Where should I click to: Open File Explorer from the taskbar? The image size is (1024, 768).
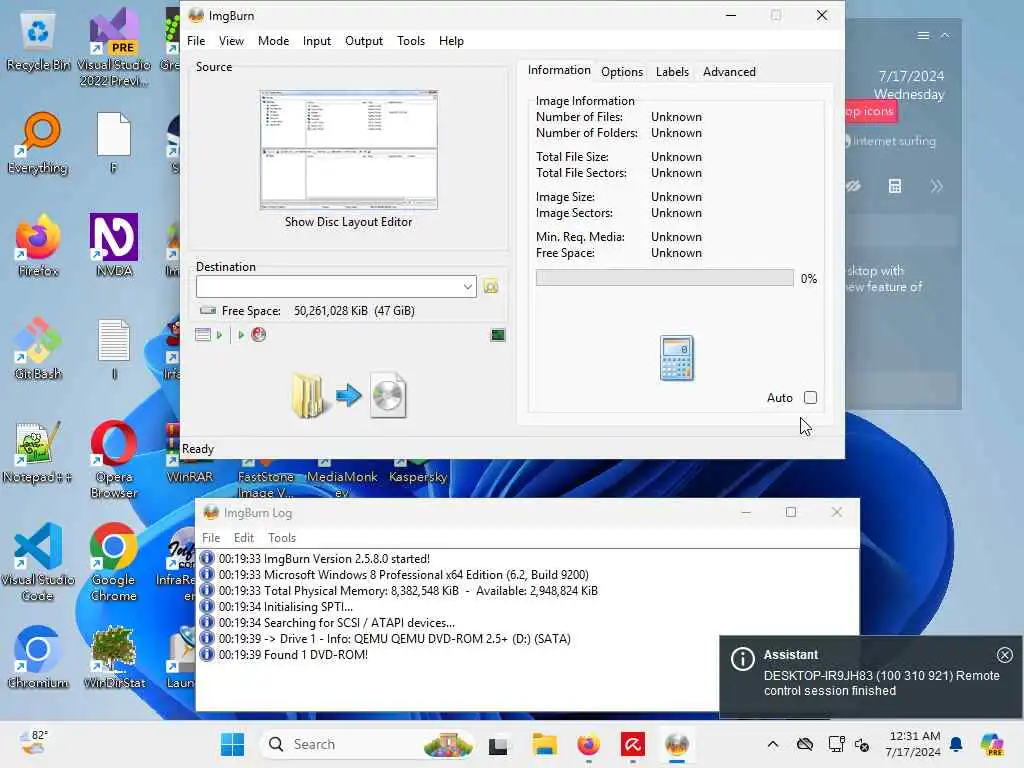tap(544, 744)
